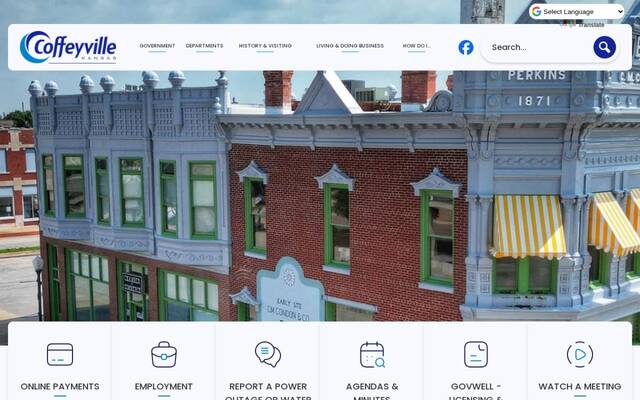
Task: Open the Government menu
Action: click(157, 46)
